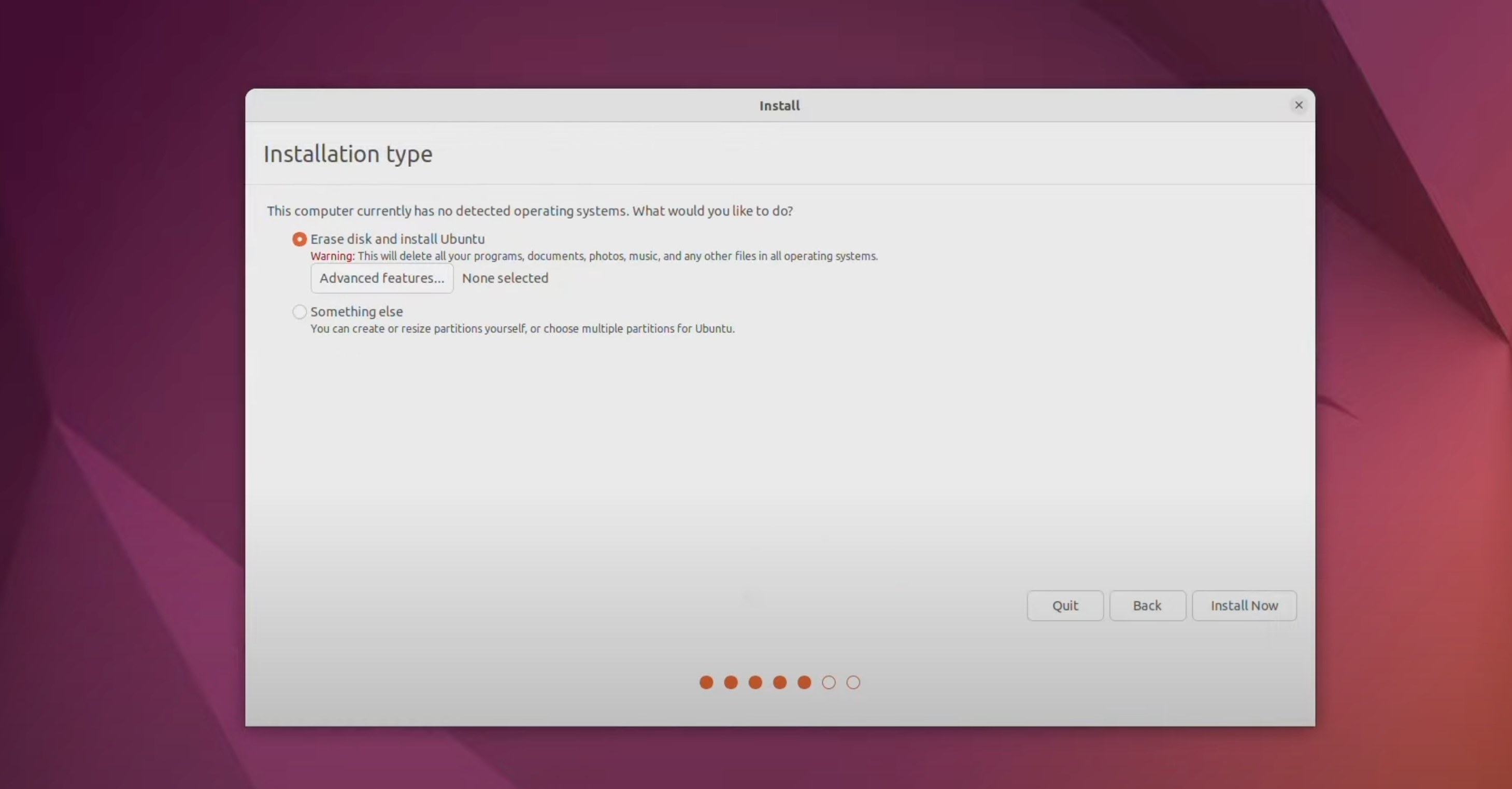Click the None selected features label
Viewport: 1512px width, 789px height.
pos(505,278)
